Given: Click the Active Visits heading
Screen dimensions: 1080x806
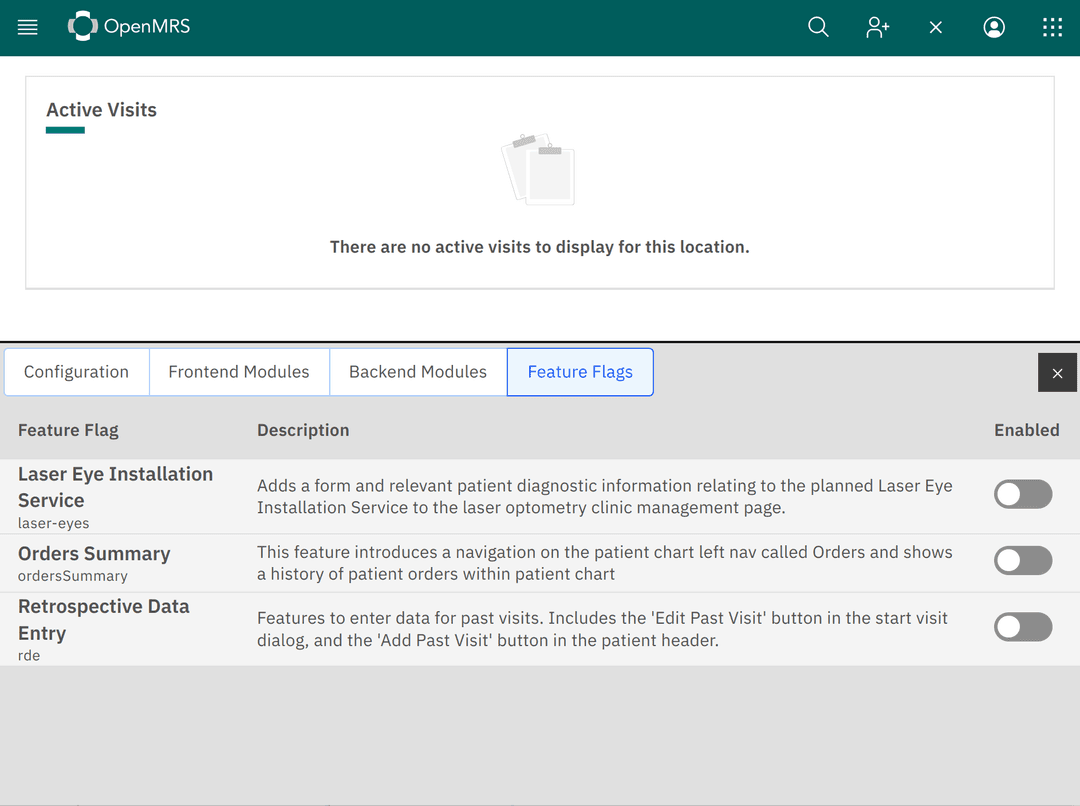Looking at the screenshot, I should point(101,110).
